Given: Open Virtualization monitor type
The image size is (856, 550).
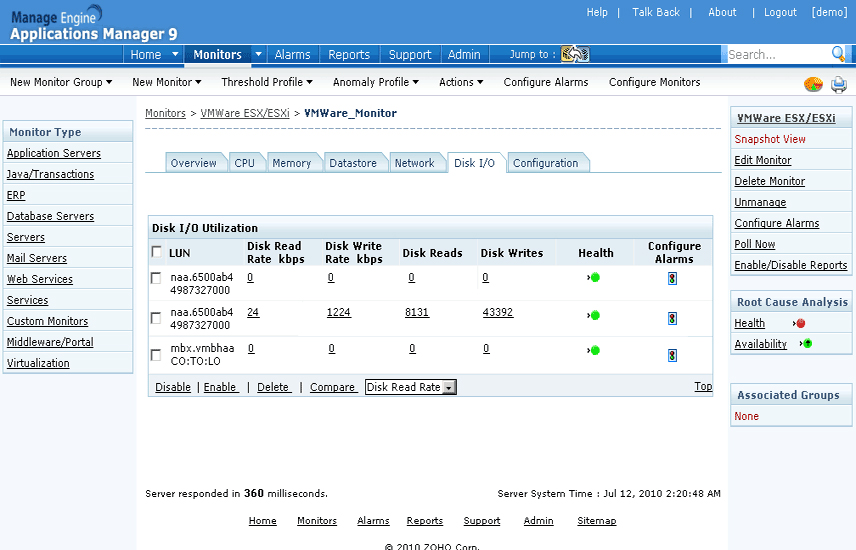Looking at the screenshot, I should tap(38, 363).
